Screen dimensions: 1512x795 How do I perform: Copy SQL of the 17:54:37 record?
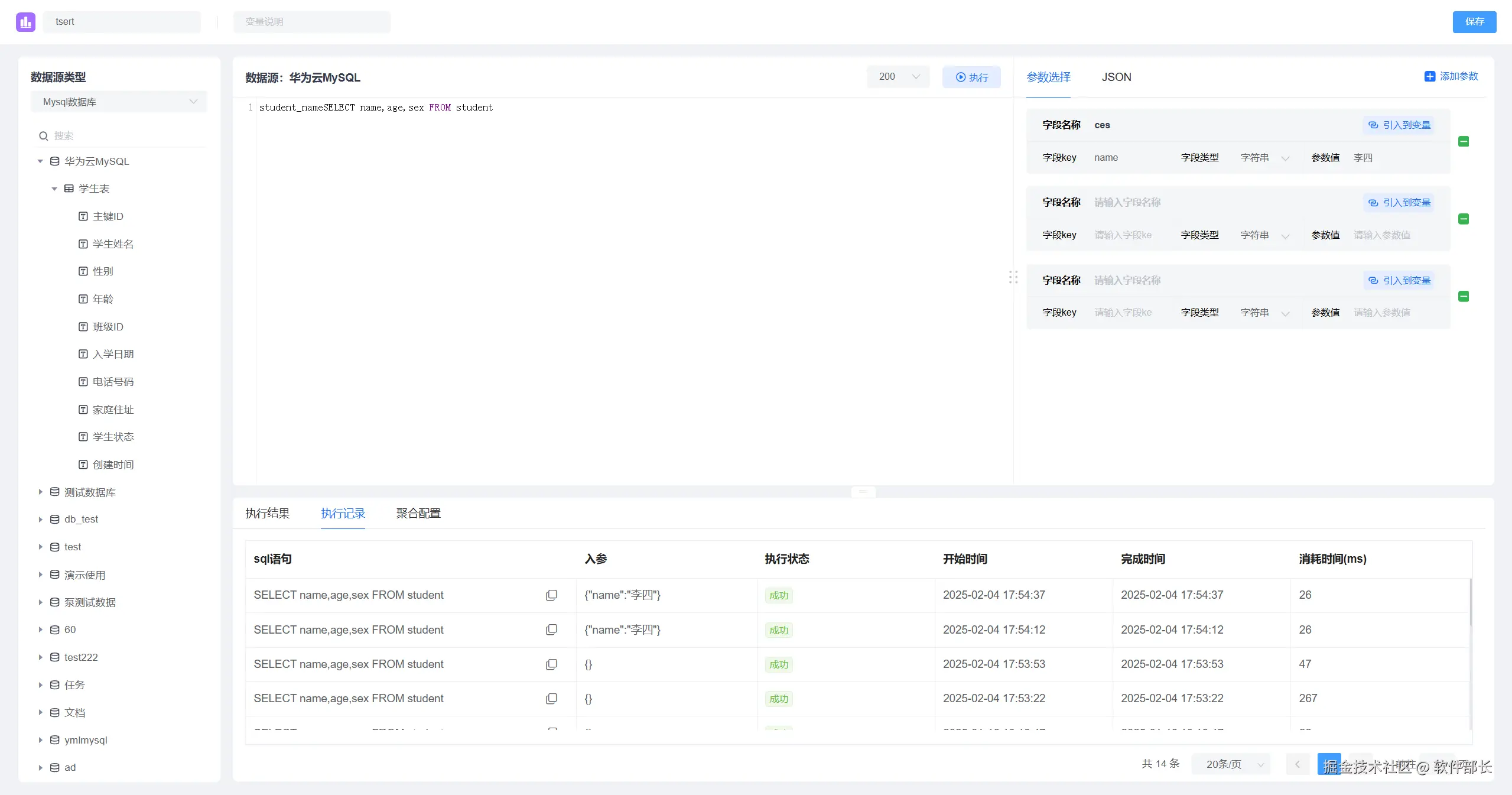click(x=551, y=595)
